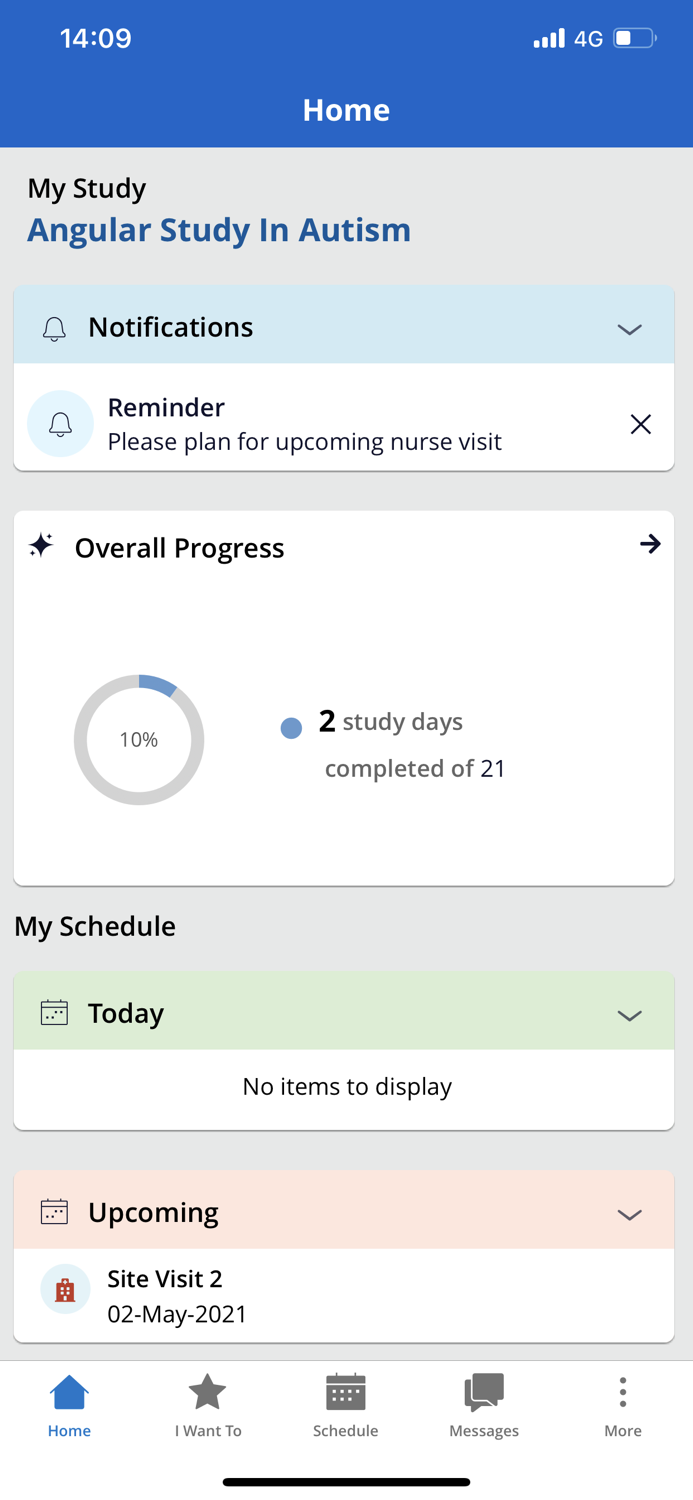Image resolution: width=693 pixels, height=1500 pixels.
Task: Open the Angular Study In Autism link
Action: tap(219, 230)
